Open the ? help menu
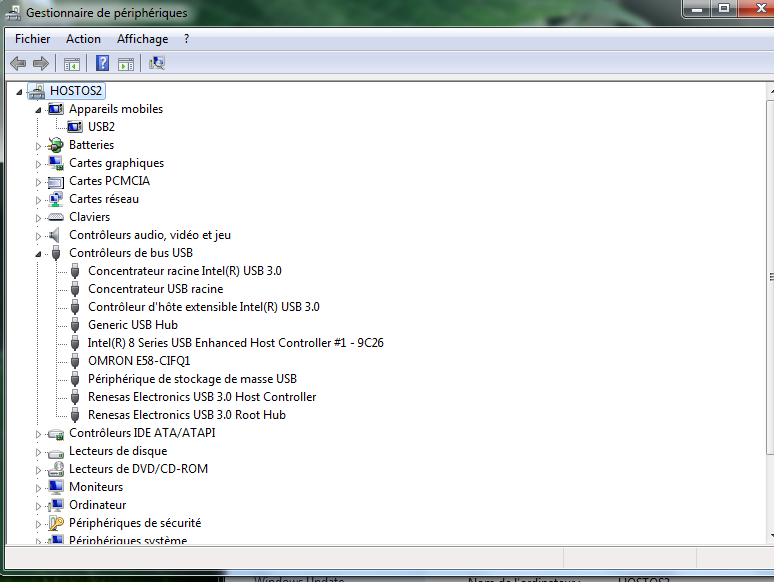 186,39
